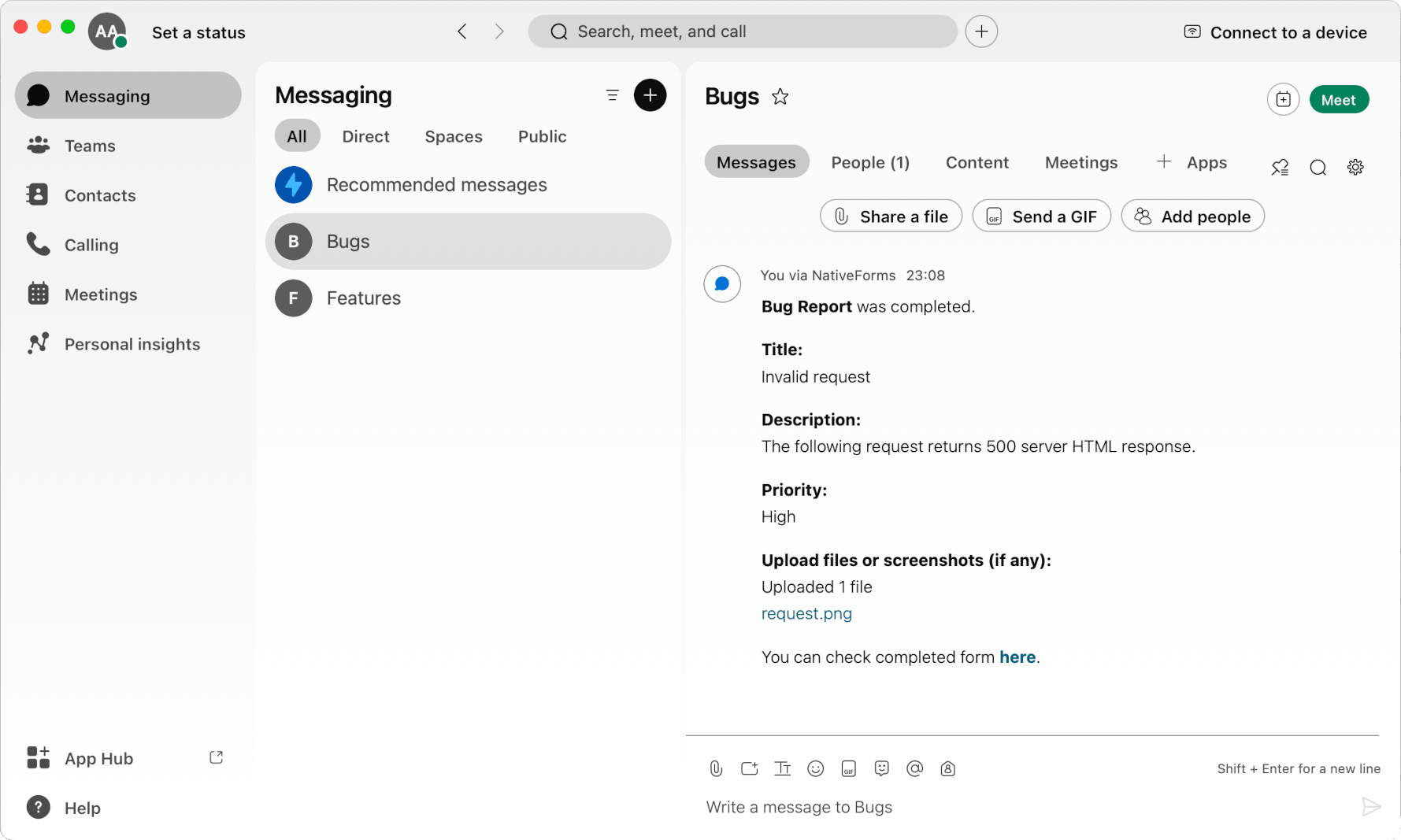Viewport: 1401px width, 840px height.
Task: Open the message list filter icon
Action: (612, 95)
